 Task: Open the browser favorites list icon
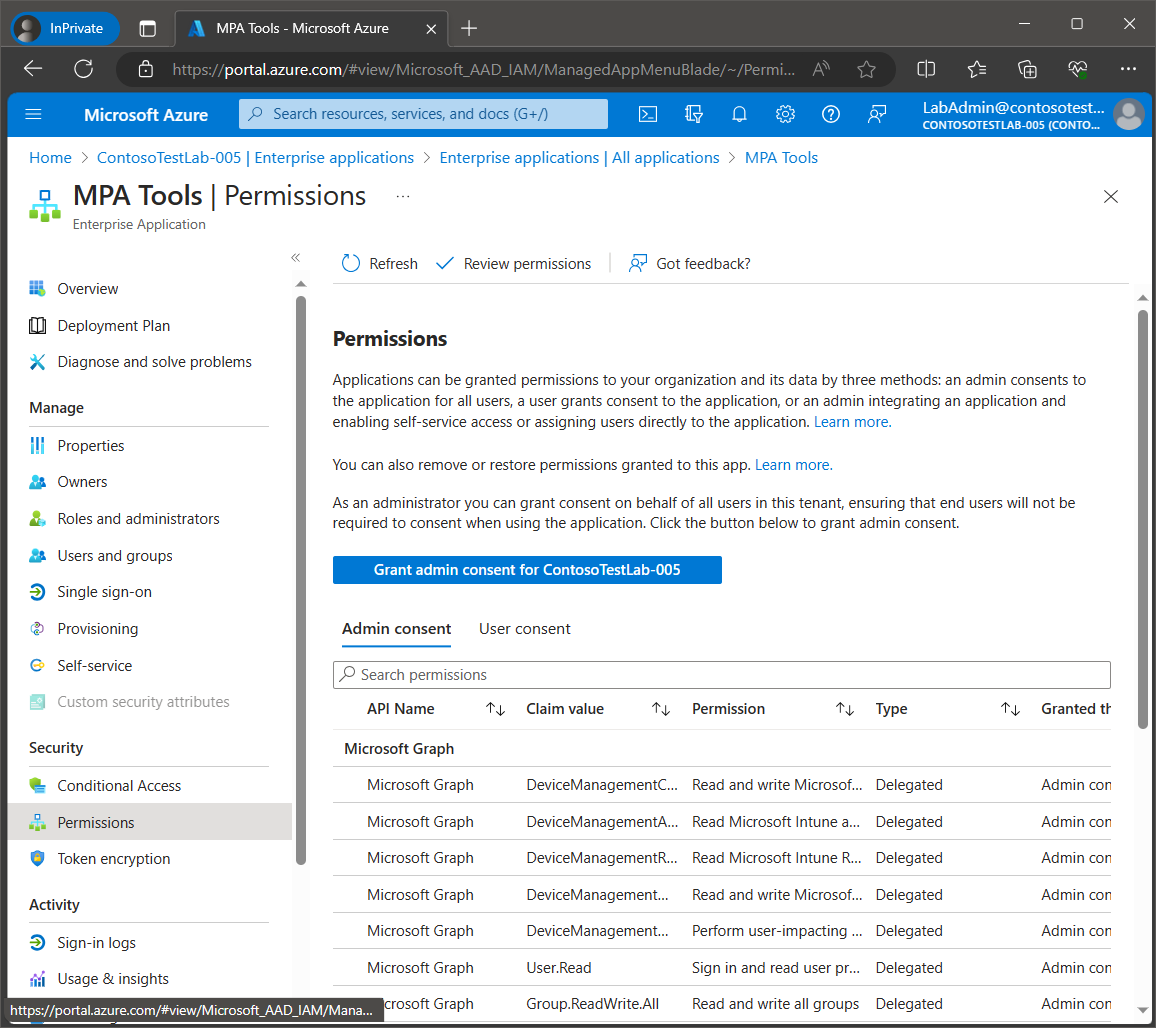(977, 69)
